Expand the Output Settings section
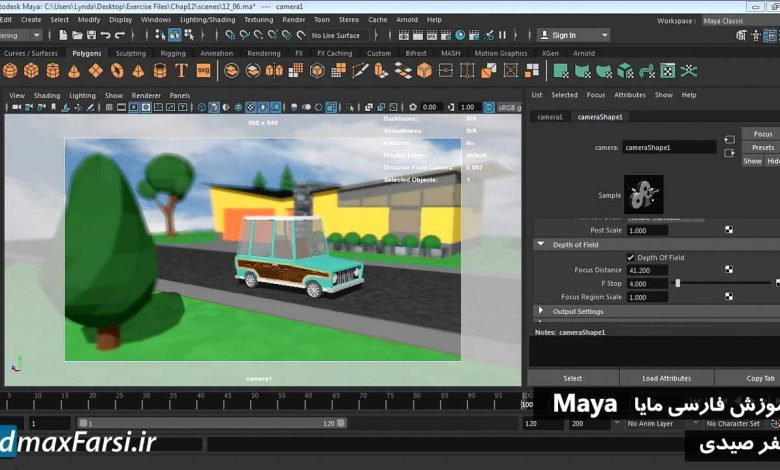 coord(541,311)
